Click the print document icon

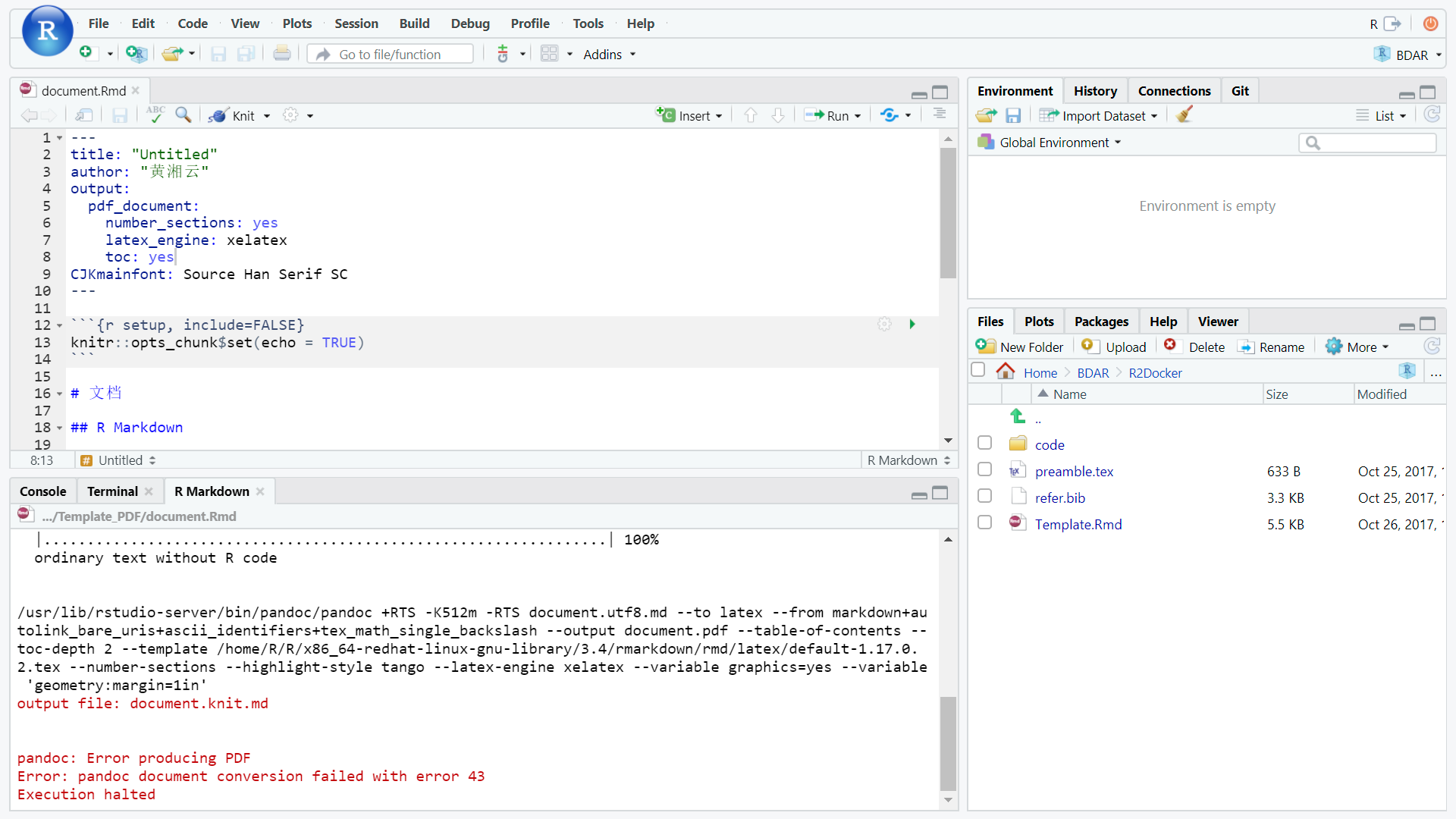pyautogui.click(x=281, y=54)
